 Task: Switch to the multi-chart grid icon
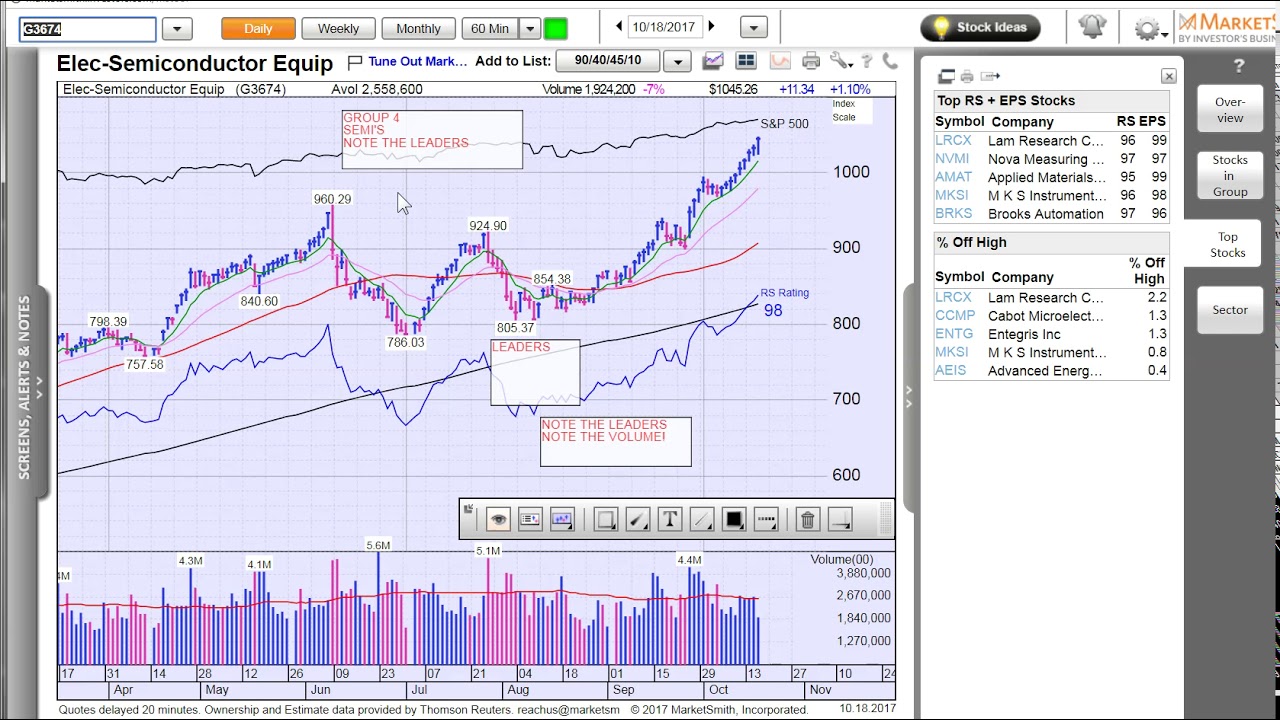click(x=746, y=61)
